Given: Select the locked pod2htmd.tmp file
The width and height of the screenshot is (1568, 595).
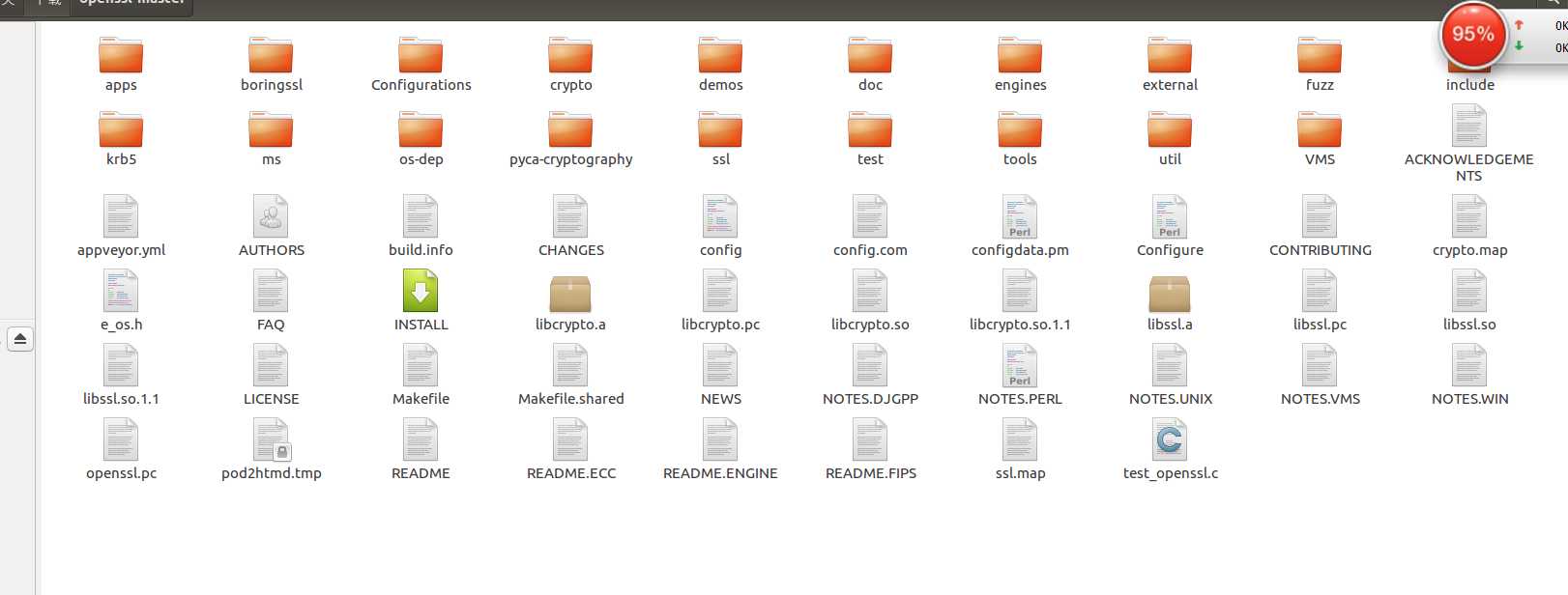Looking at the screenshot, I should (272, 439).
